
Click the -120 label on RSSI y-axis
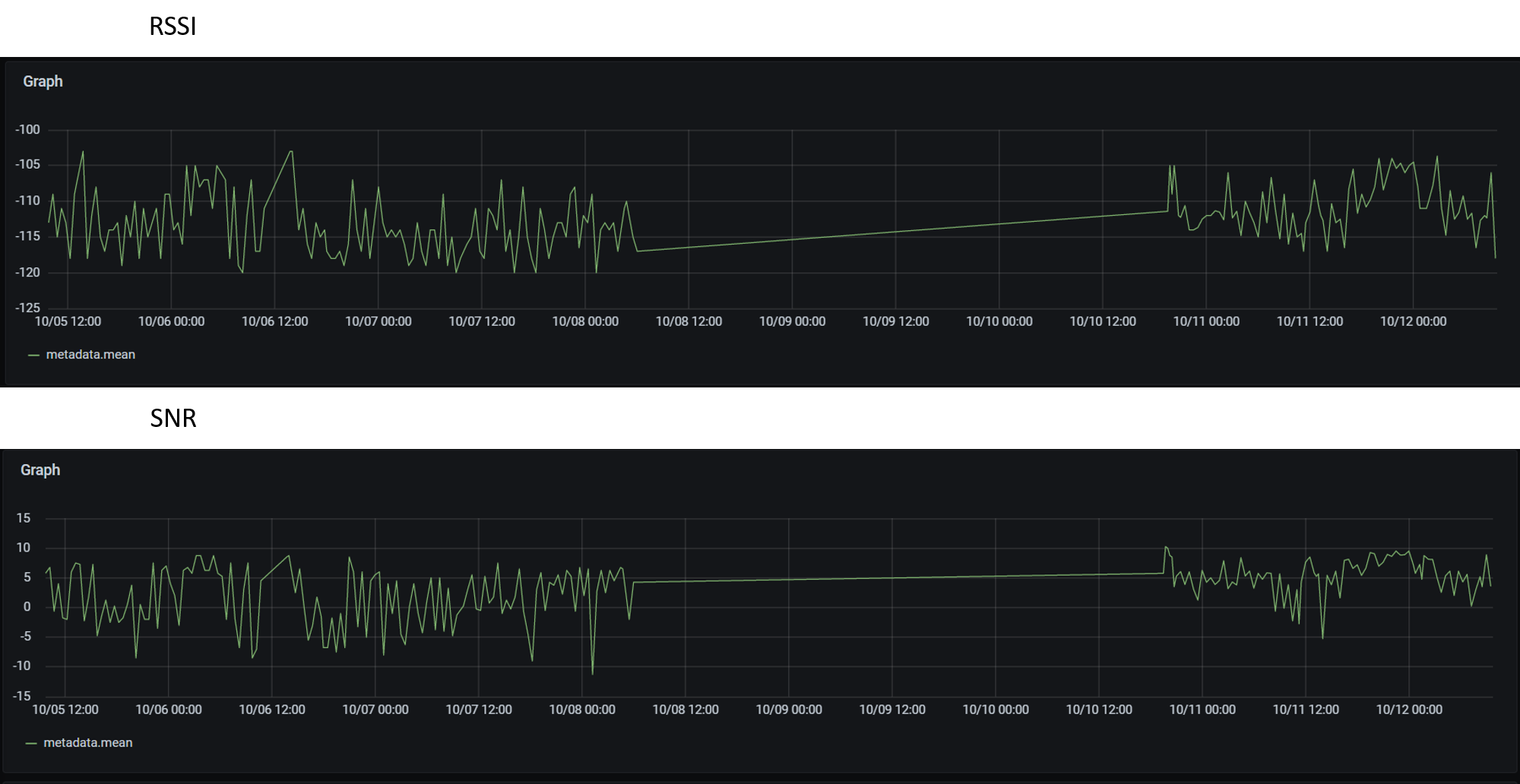[27, 272]
